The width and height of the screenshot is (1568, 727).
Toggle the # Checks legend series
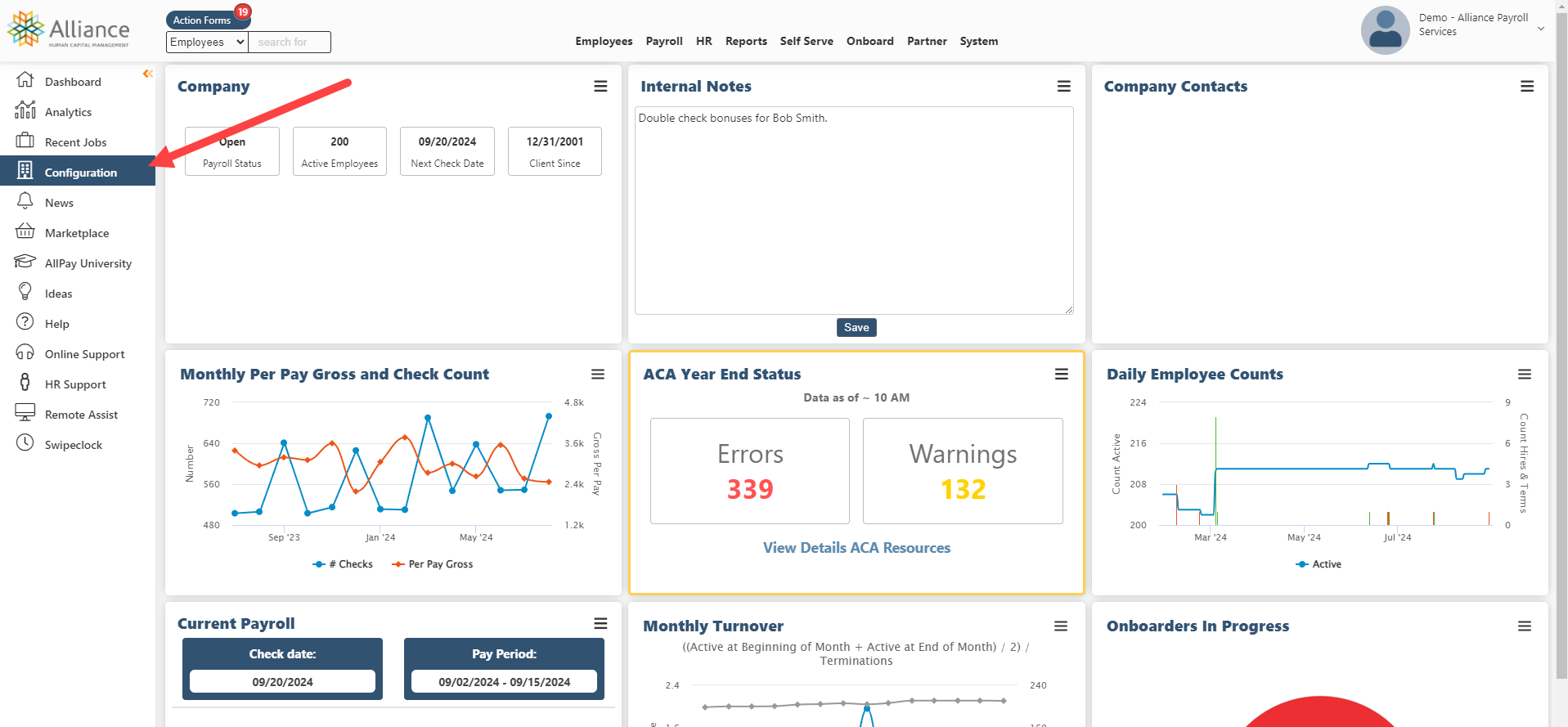pos(343,564)
